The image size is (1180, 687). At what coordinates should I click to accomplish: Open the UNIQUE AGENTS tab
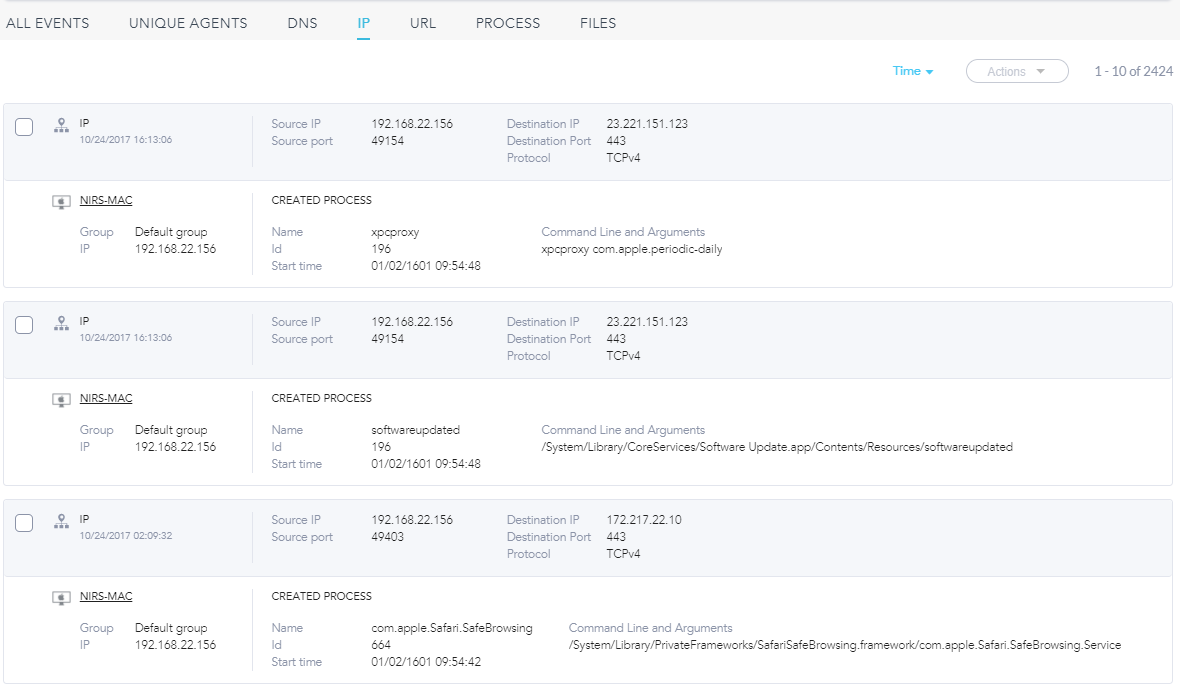188,23
